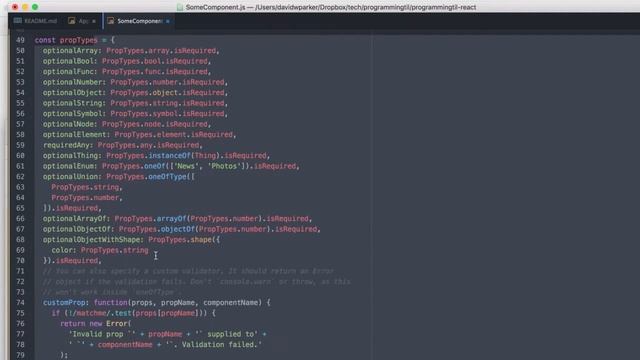The image size is (640, 360).
Task: Click the 'News' string literal
Action: [x=186, y=166]
